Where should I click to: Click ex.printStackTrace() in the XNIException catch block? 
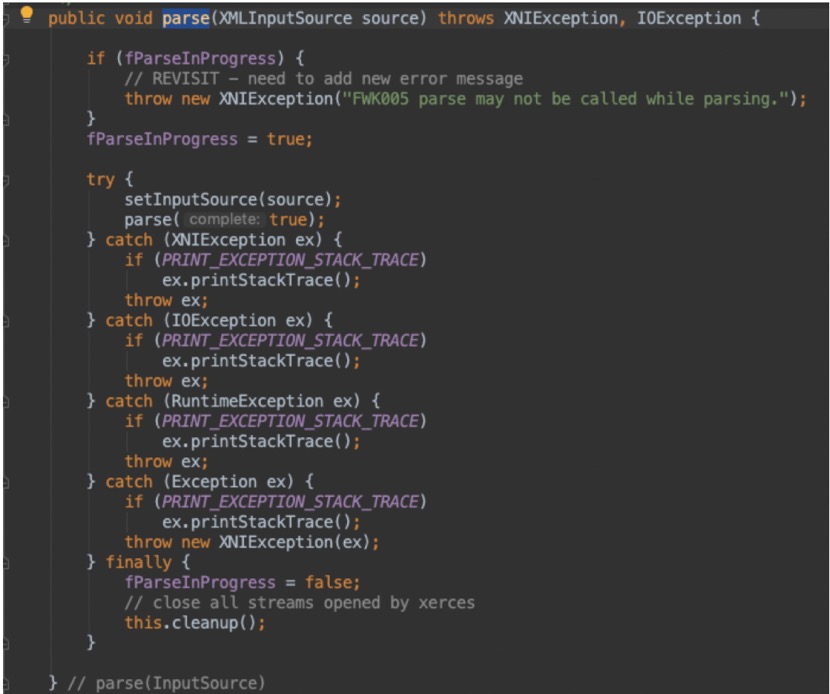pyautogui.click(x=261, y=280)
